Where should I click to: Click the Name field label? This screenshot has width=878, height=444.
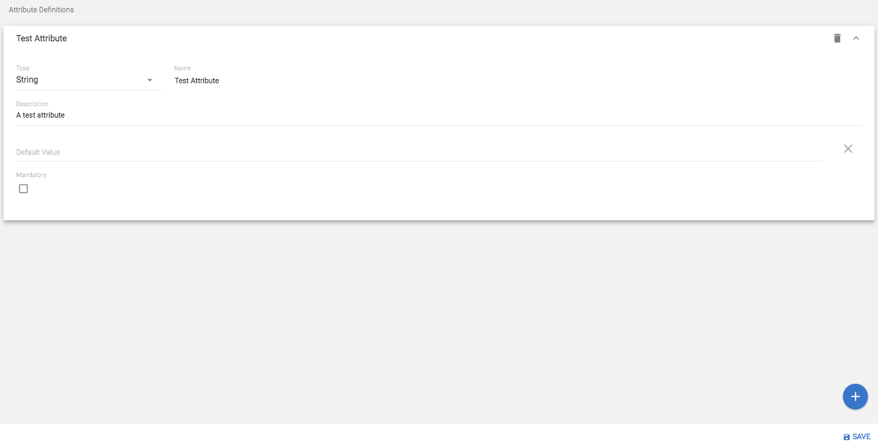click(x=182, y=68)
